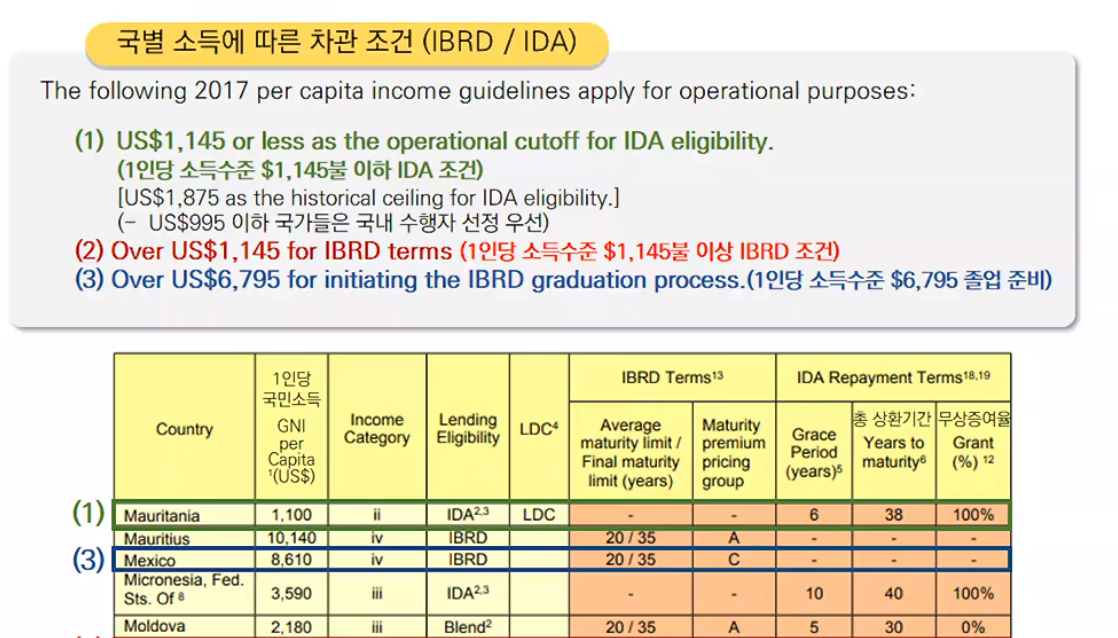Click the 'Country' column header
The width and height of the screenshot is (1118, 638).
(185, 429)
